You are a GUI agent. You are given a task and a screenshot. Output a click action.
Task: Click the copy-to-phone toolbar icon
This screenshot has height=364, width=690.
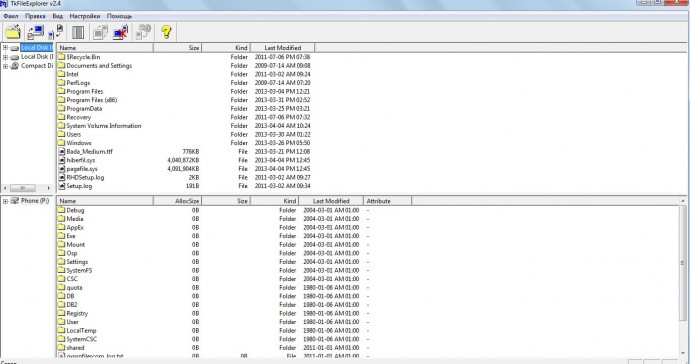56,32
